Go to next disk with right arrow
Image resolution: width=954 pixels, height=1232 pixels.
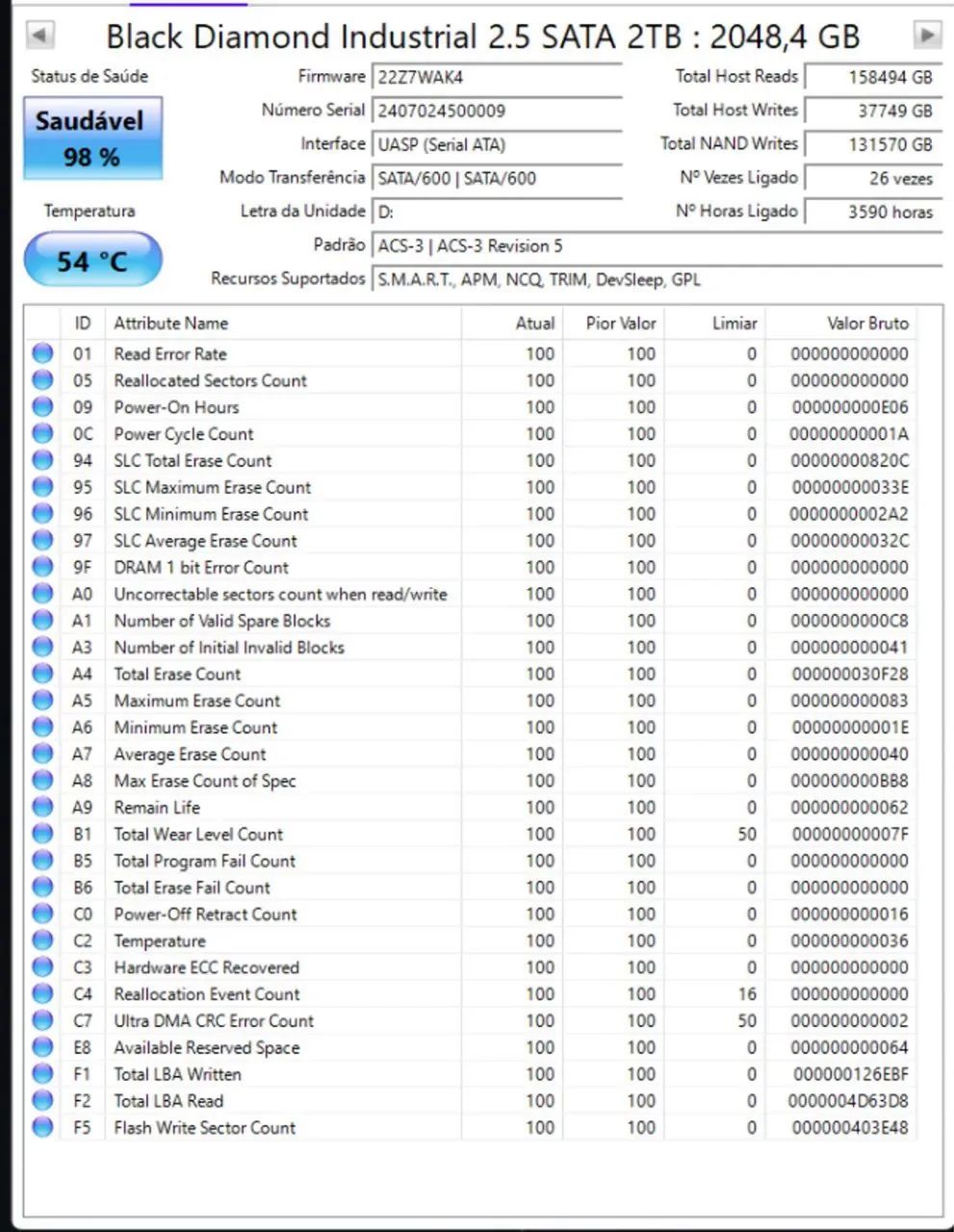click(x=926, y=36)
